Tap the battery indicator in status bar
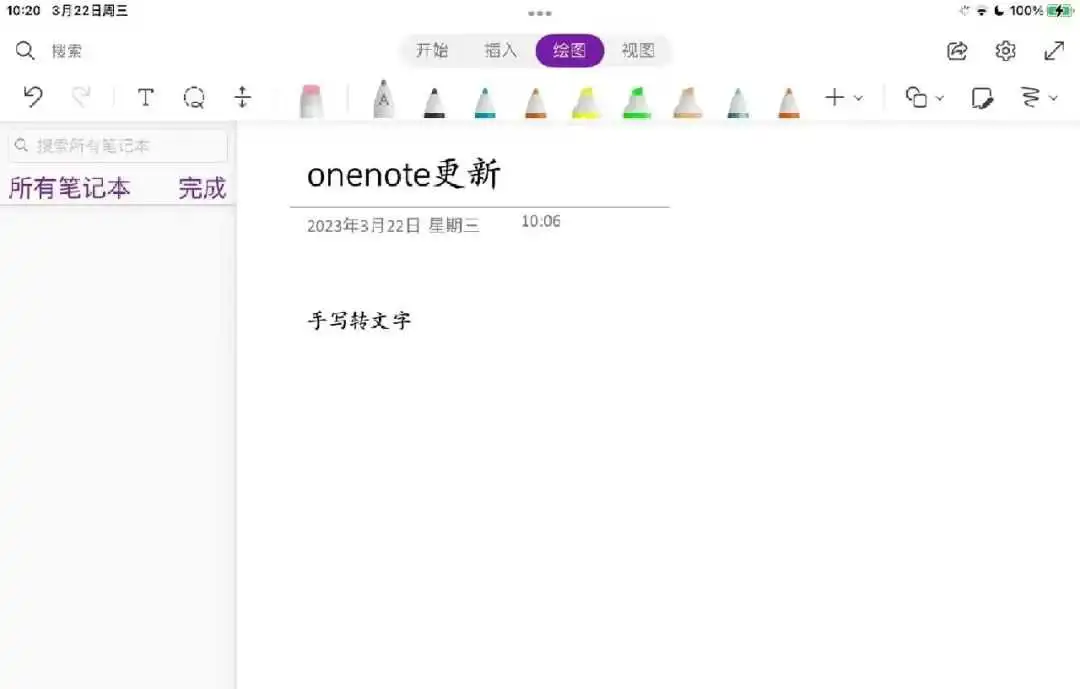Screen dimensions: 1080x689 click(x=1059, y=11)
